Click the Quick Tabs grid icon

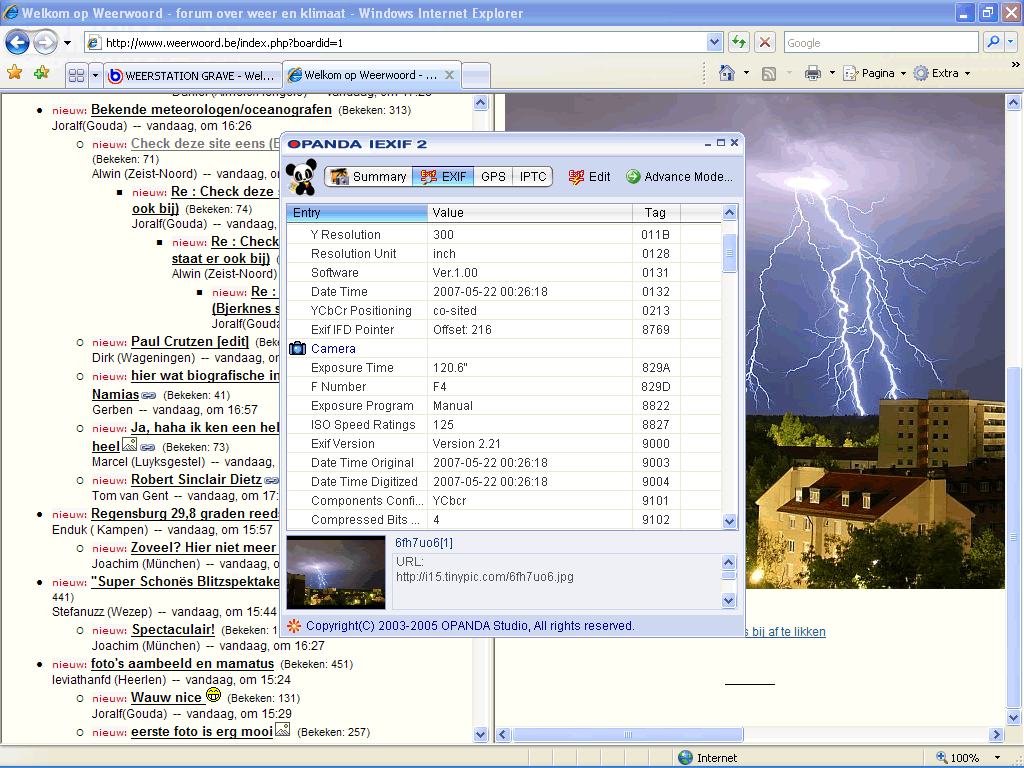tap(76, 76)
